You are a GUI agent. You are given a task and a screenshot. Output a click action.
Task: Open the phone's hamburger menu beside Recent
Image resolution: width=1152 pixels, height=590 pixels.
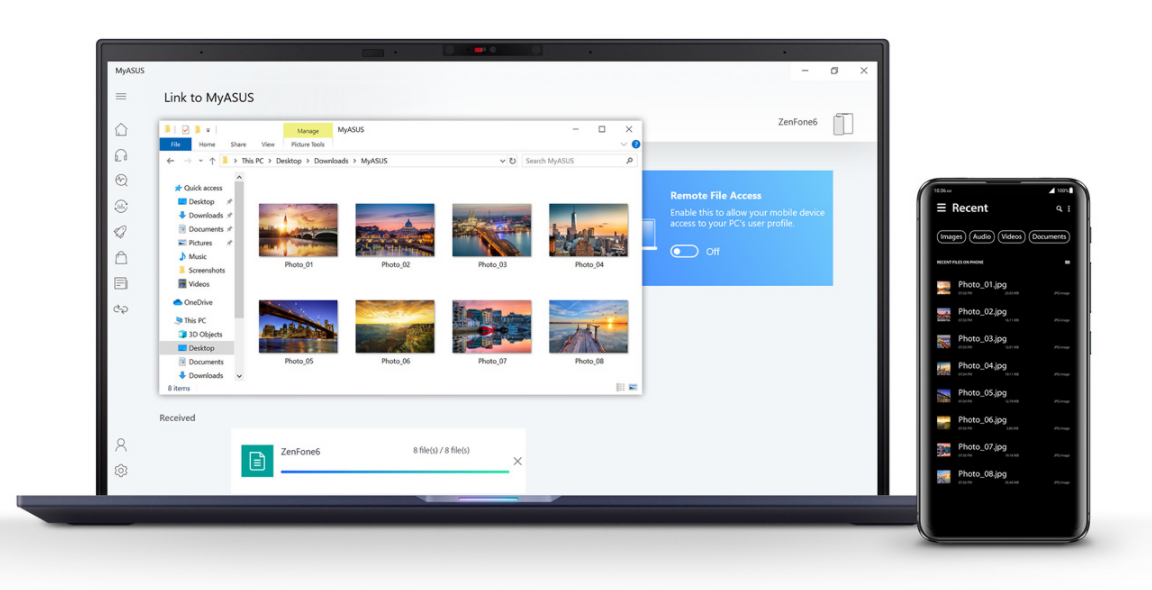941,208
